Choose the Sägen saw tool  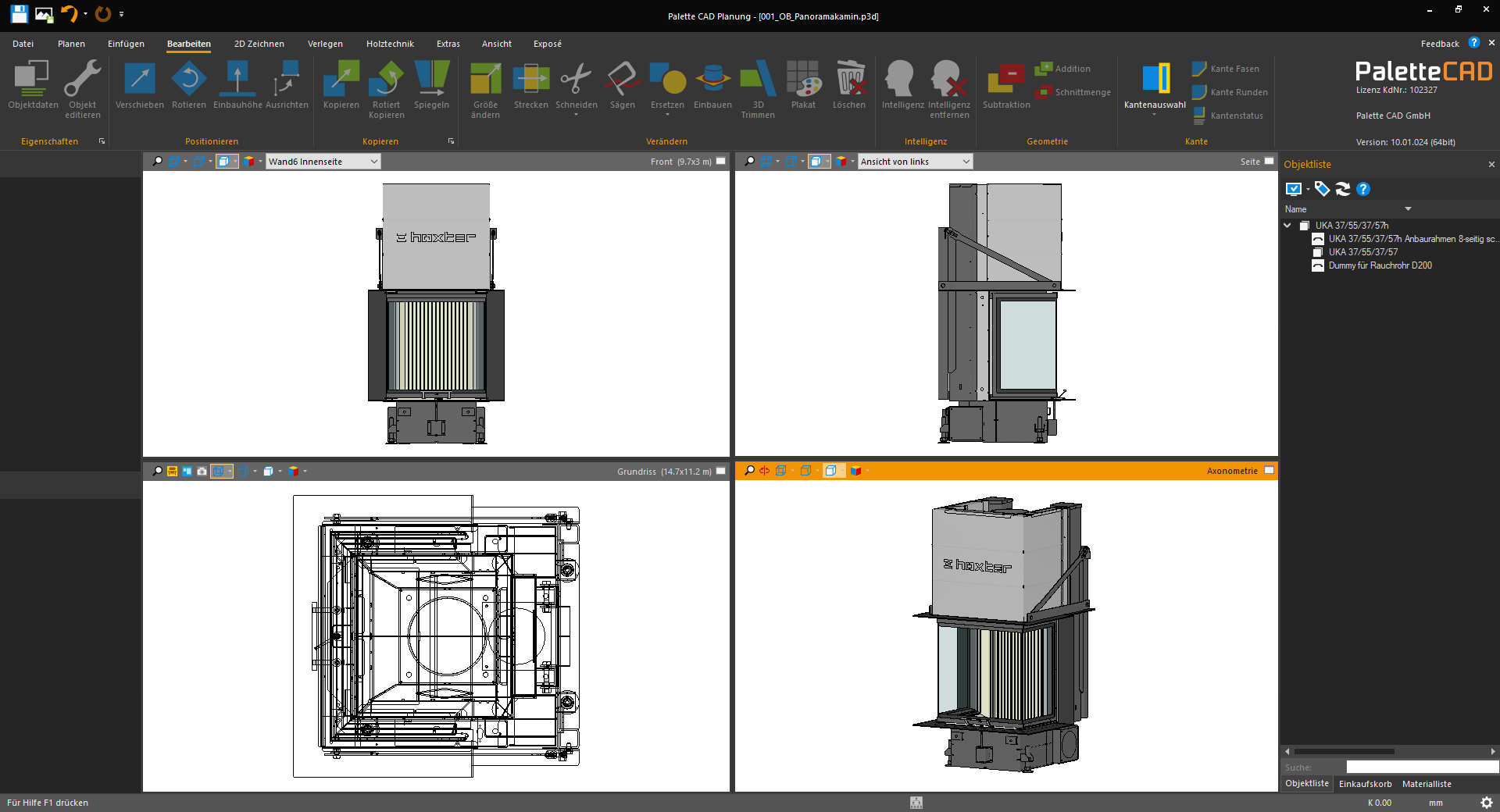tap(623, 87)
